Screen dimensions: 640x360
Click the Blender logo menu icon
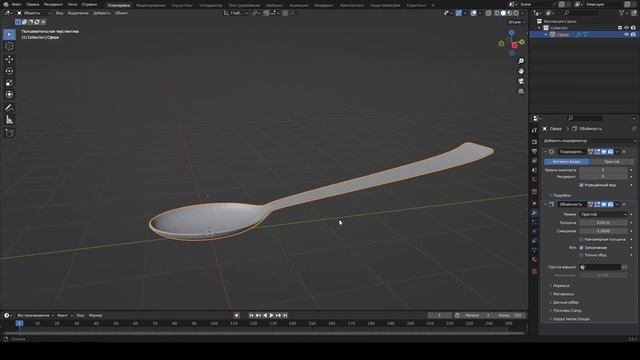6,4
